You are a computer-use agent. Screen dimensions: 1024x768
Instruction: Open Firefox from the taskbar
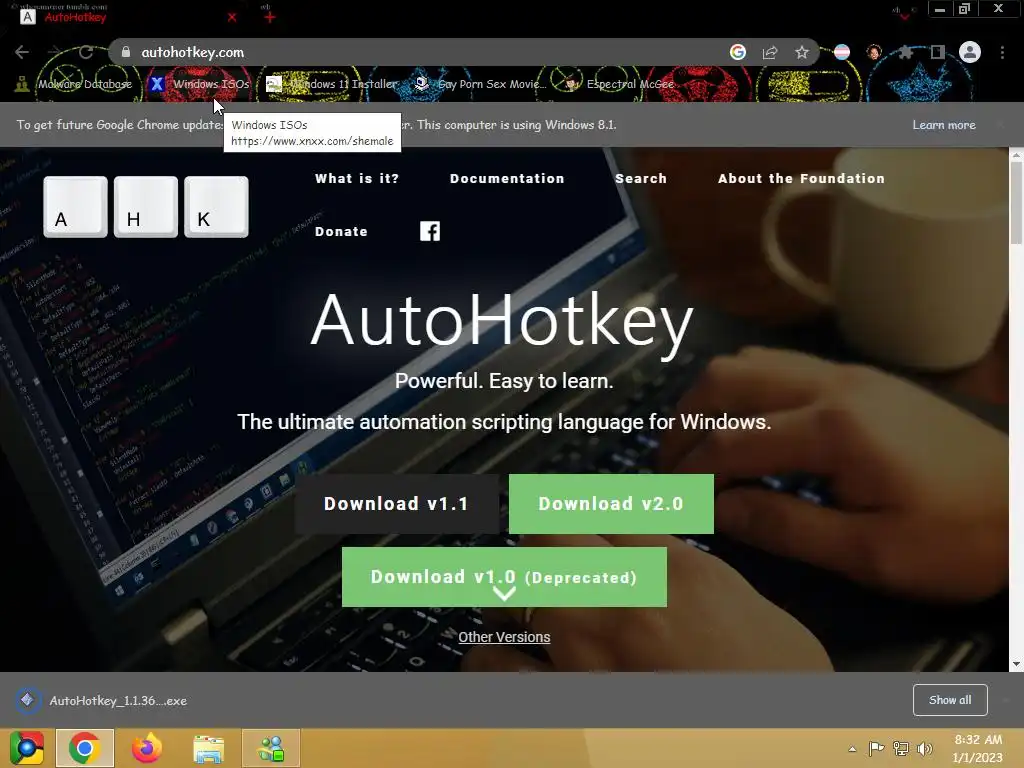pos(146,748)
